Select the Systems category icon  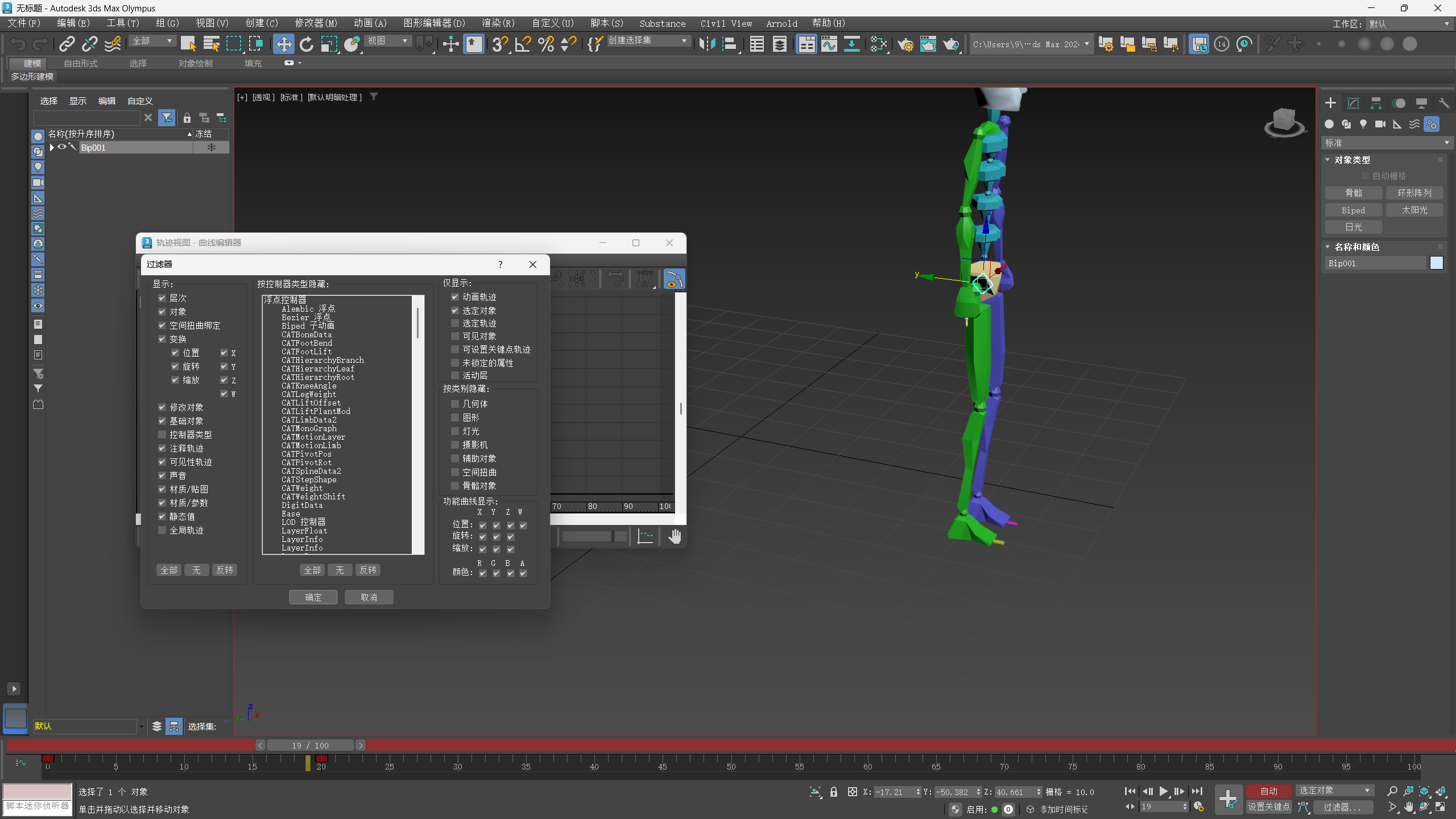pyautogui.click(x=1432, y=124)
